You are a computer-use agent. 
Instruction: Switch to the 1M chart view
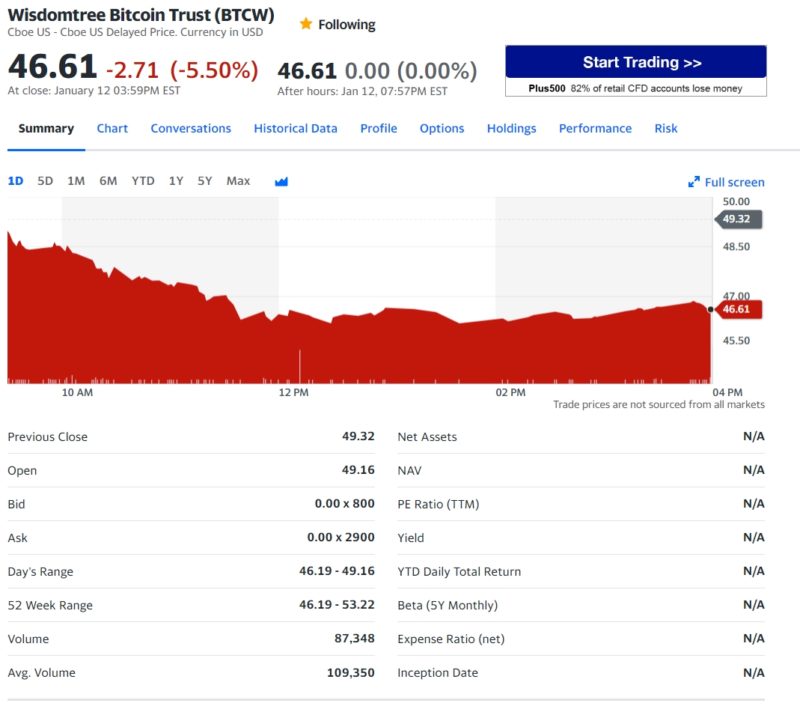click(x=75, y=181)
